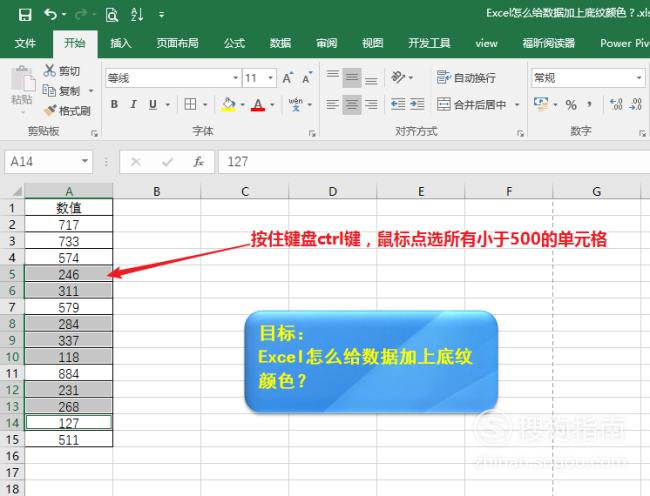The height and width of the screenshot is (496, 650).
Task: Open Alignment group dialog launcher
Action: click(520, 133)
